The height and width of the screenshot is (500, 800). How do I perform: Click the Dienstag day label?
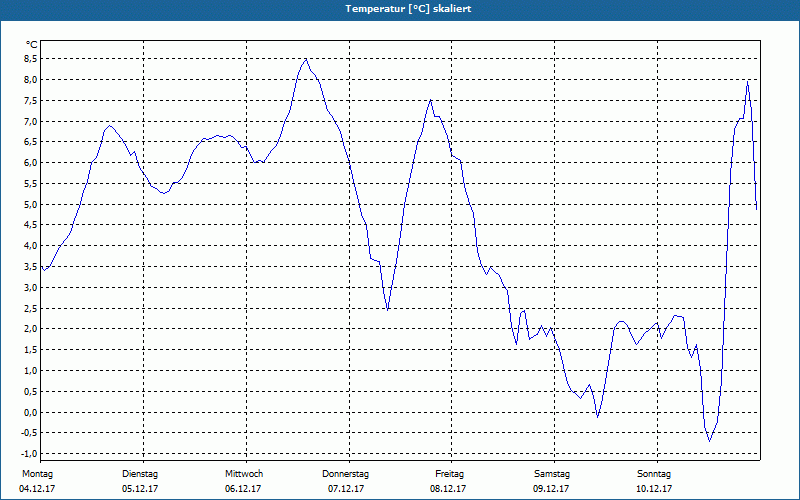pos(140,474)
